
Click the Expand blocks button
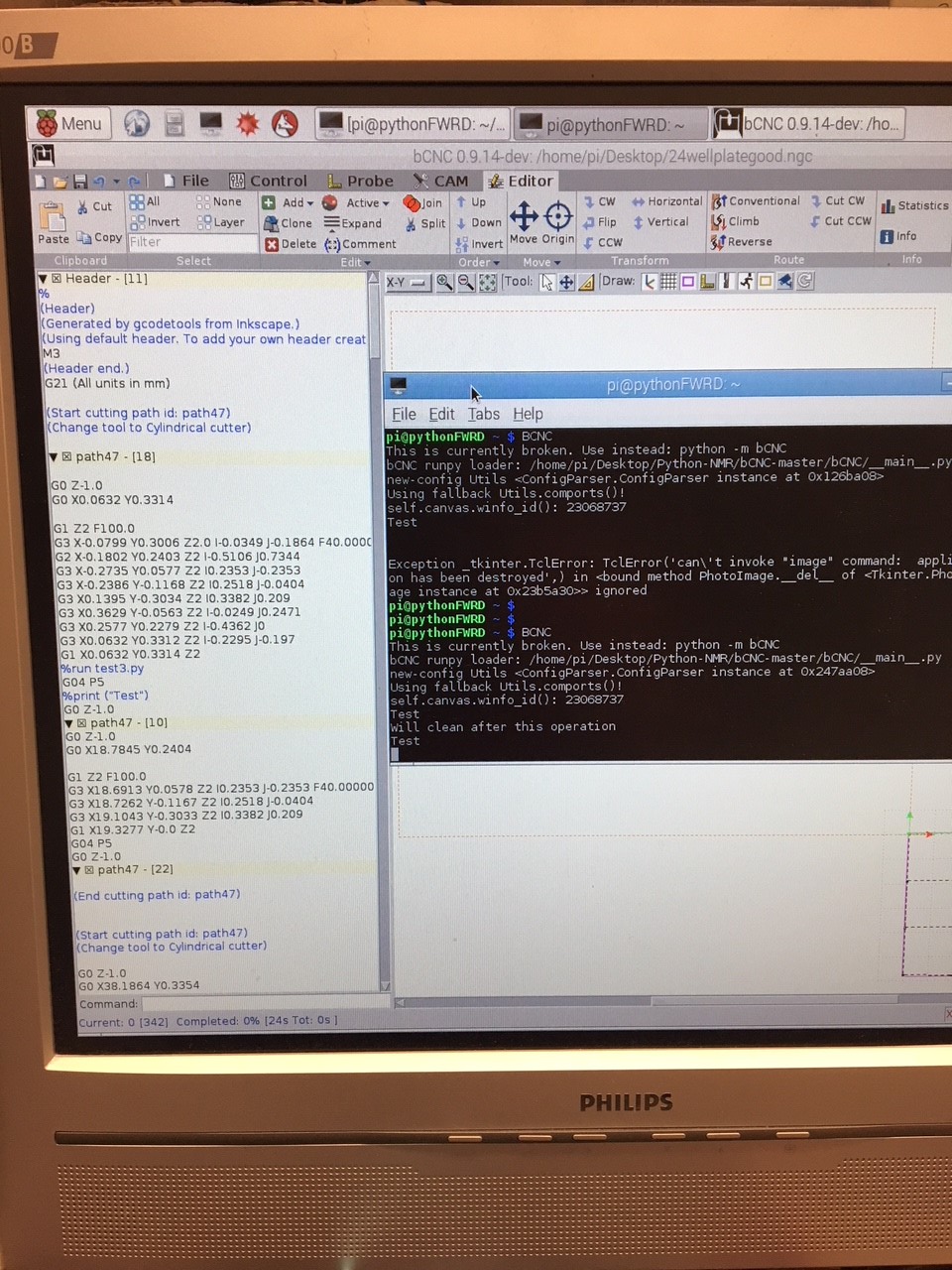(353, 223)
